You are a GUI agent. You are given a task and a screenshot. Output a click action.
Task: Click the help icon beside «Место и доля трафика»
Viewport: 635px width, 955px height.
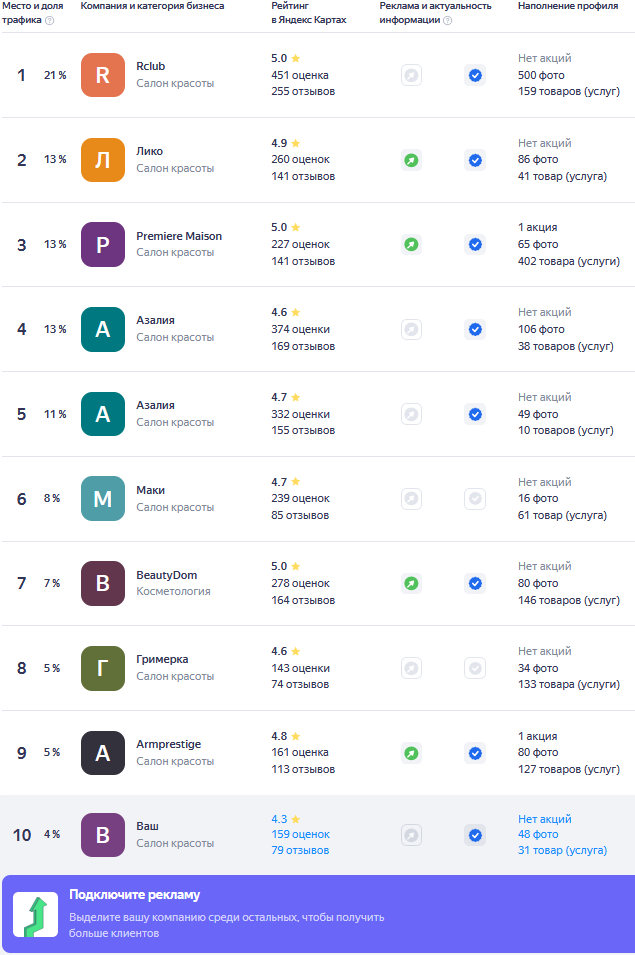(x=50, y=20)
